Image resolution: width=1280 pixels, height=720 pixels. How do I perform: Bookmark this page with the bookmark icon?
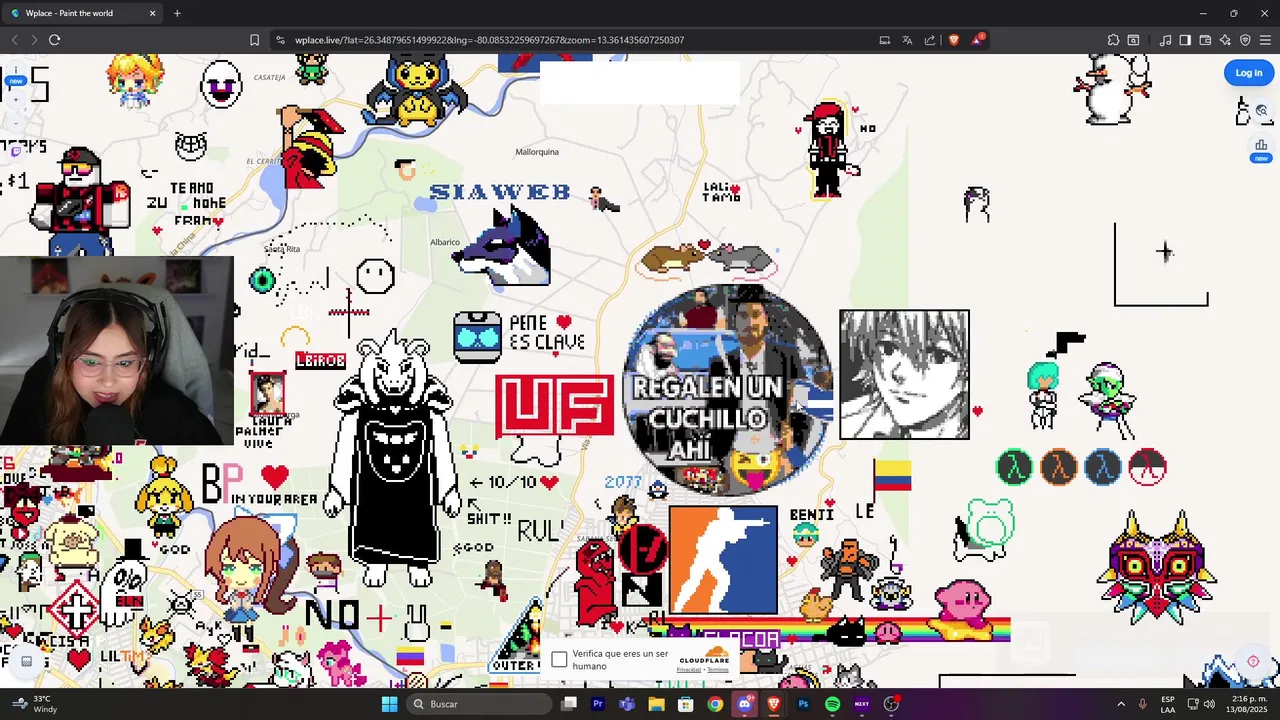tap(254, 40)
